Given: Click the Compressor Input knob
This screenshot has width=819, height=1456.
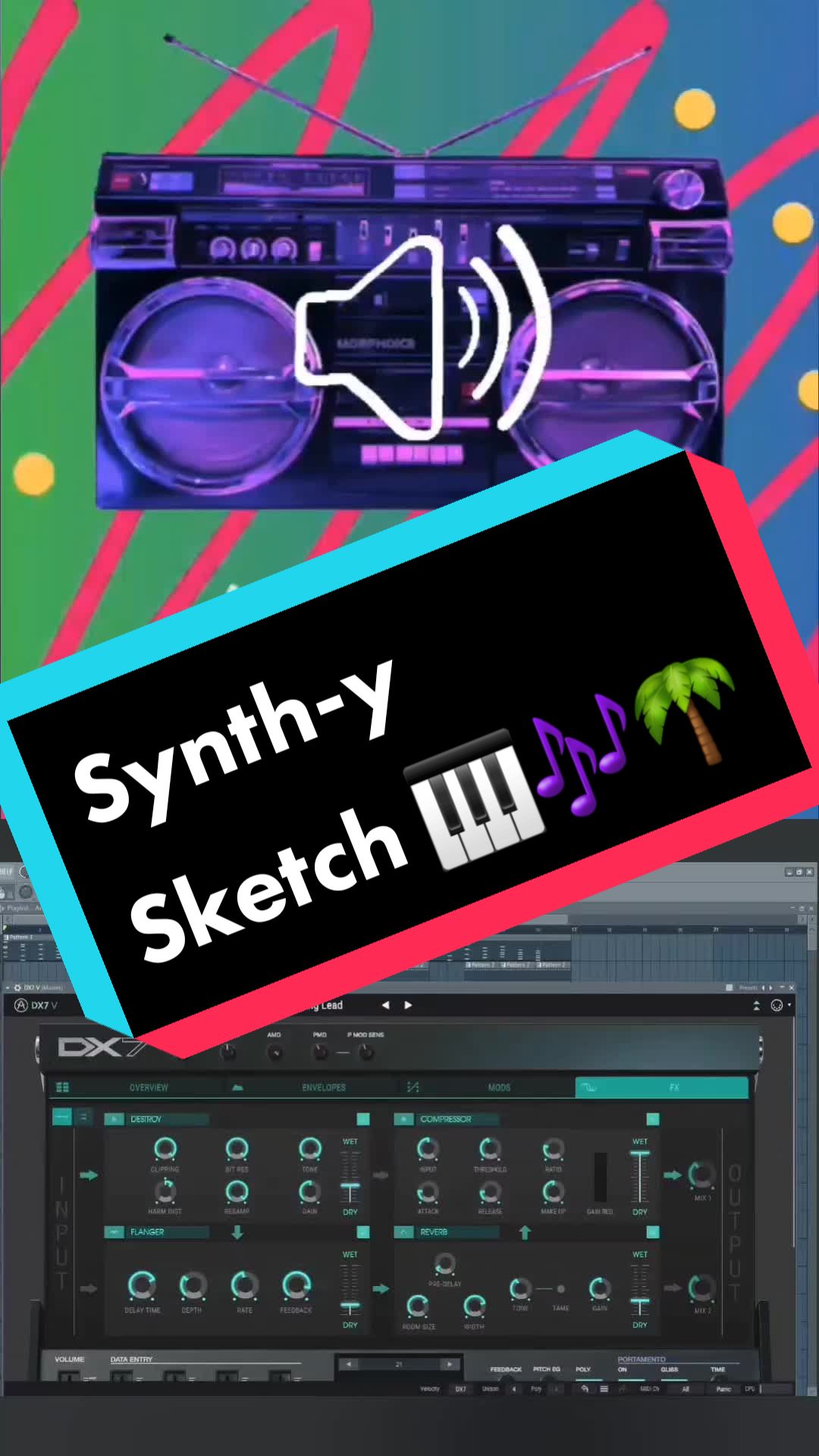Looking at the screenshot, I should point(428,1149).
